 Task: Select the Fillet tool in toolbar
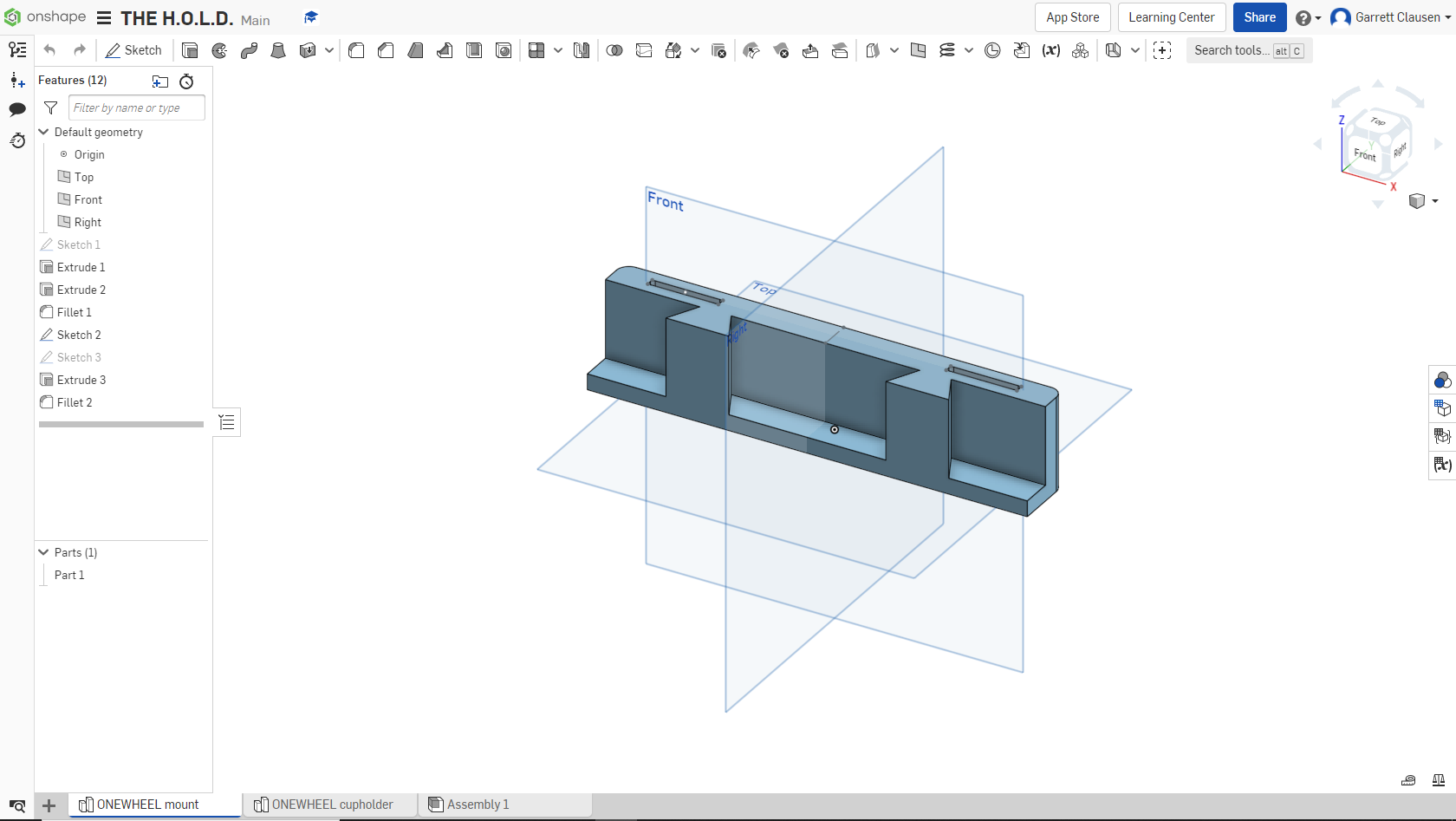[x=356, y=50]
